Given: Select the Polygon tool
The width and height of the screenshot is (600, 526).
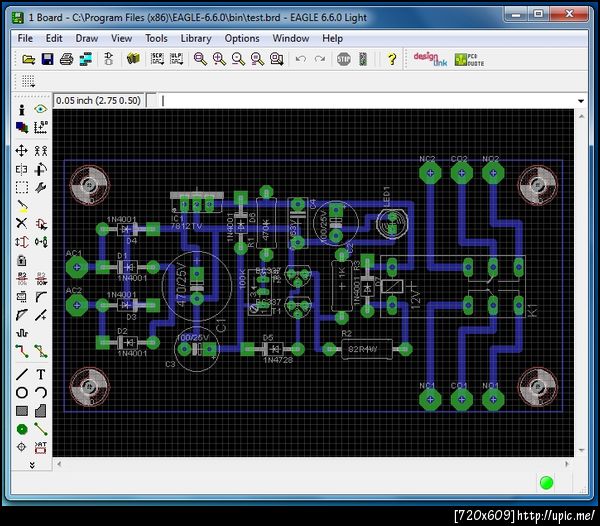Looking at the screenshot, I should 41,411.
